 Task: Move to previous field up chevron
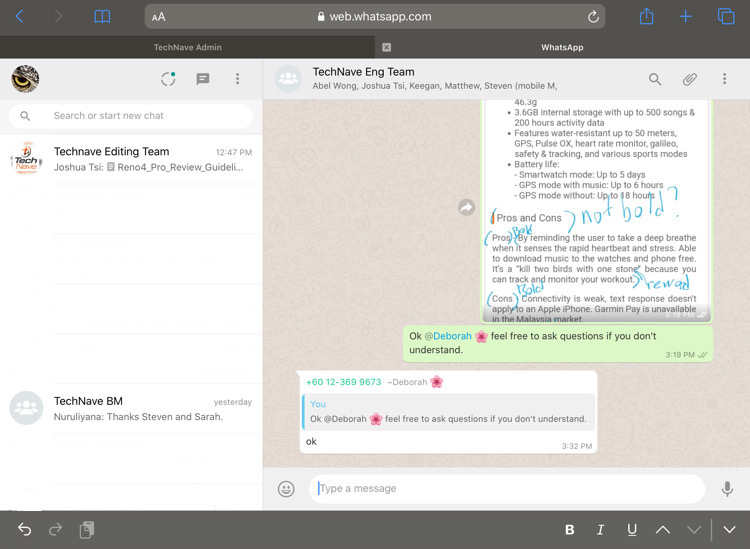coord(662,529)
